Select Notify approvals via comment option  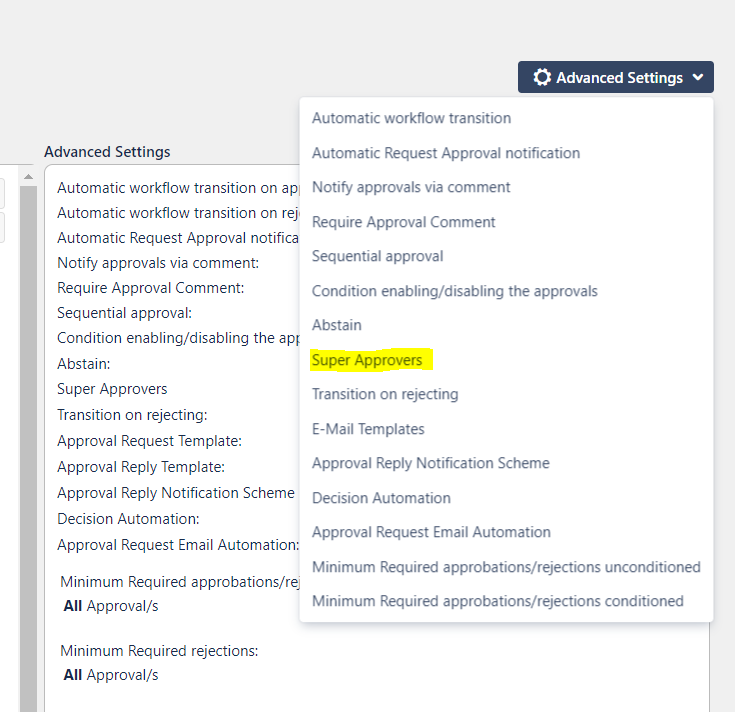[x=411, y=187]
